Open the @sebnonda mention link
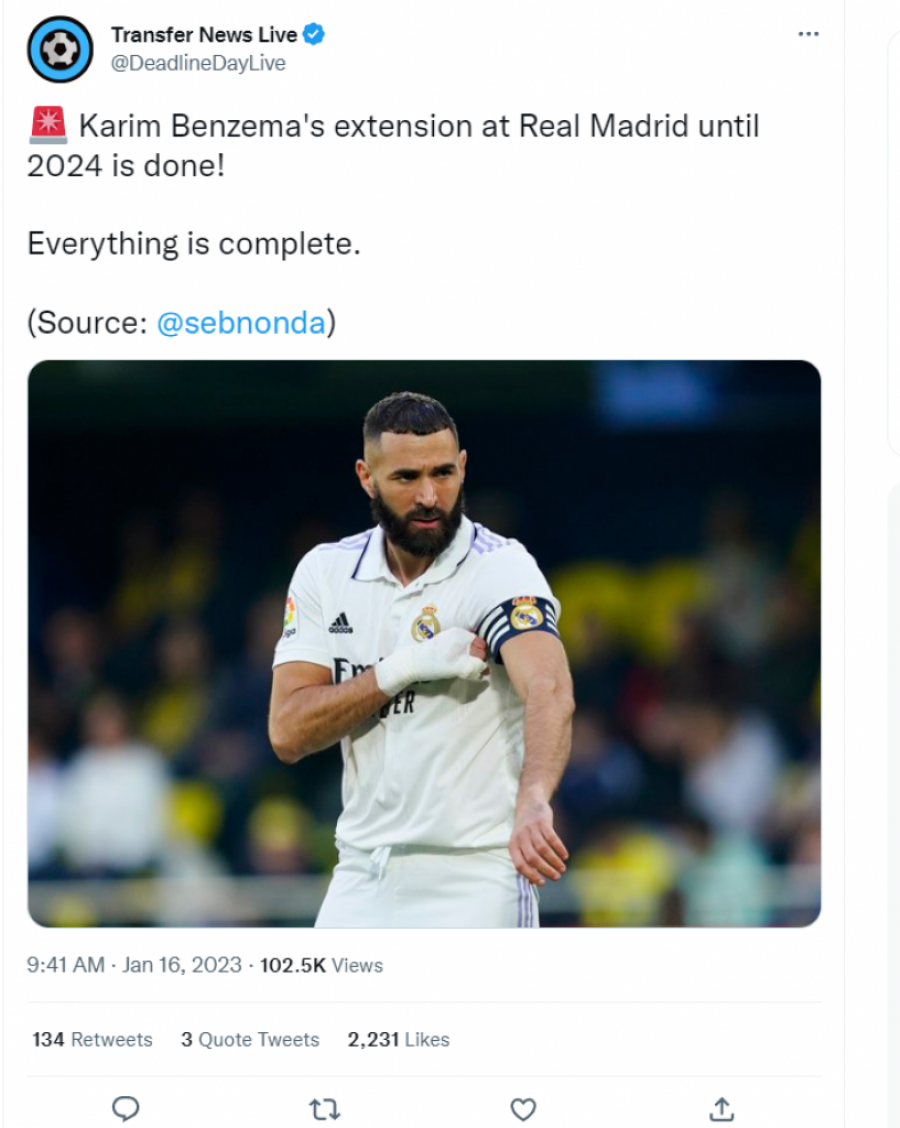Screen dimensions: 900x1128 pyautogui.click(x=241, y=323)
